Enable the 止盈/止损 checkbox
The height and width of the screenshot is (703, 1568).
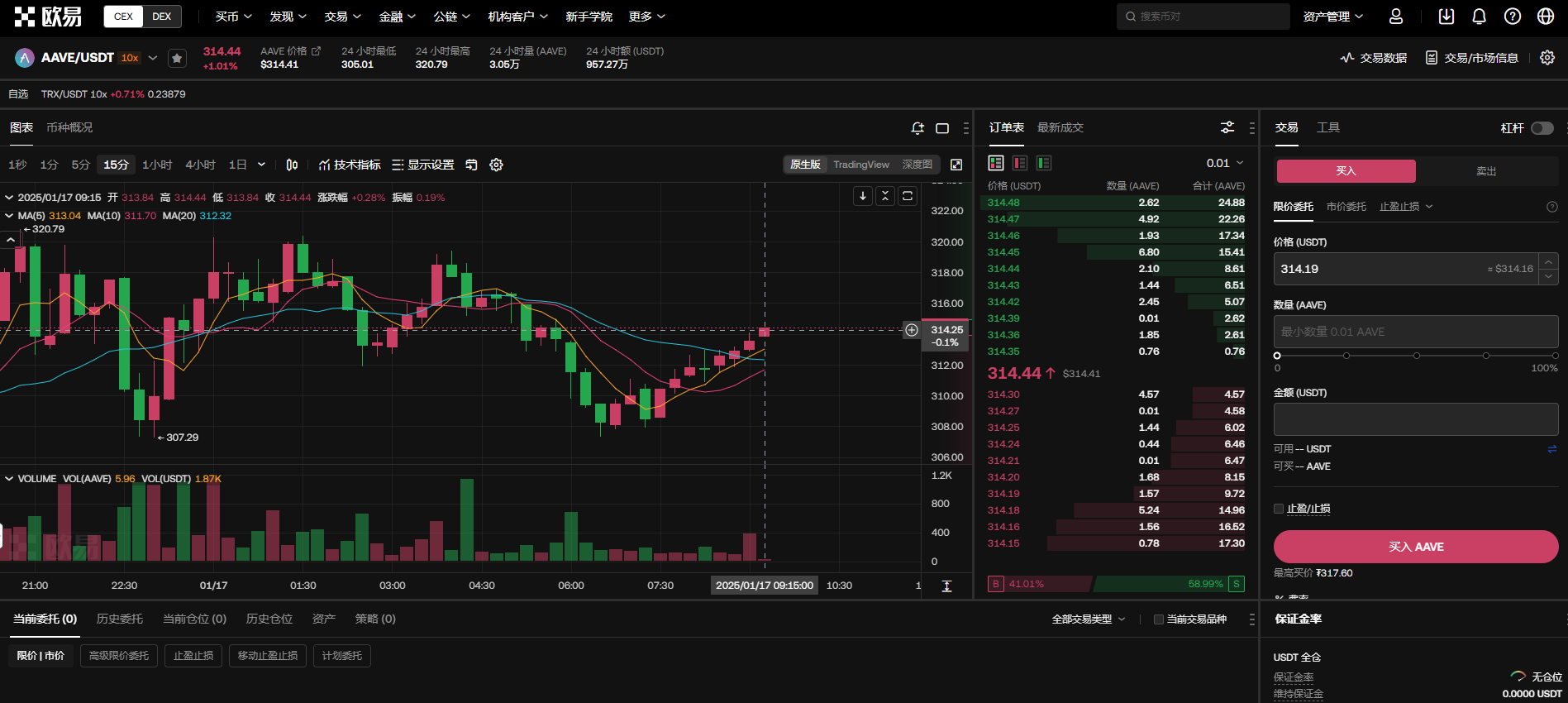1279,509
